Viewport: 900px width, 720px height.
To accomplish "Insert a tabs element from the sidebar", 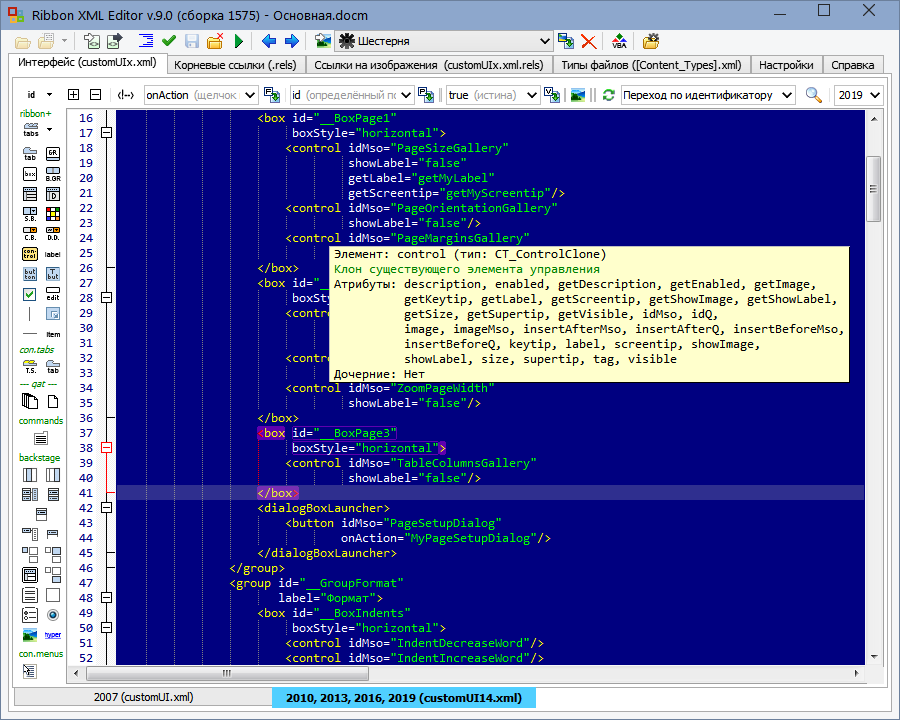I will [x=31, y=129].
